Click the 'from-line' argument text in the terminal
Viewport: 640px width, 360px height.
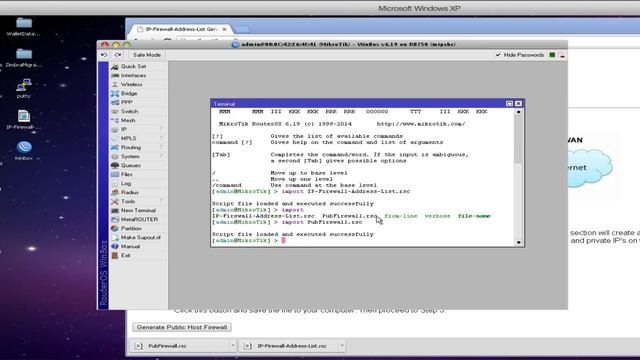pos(401,216)
